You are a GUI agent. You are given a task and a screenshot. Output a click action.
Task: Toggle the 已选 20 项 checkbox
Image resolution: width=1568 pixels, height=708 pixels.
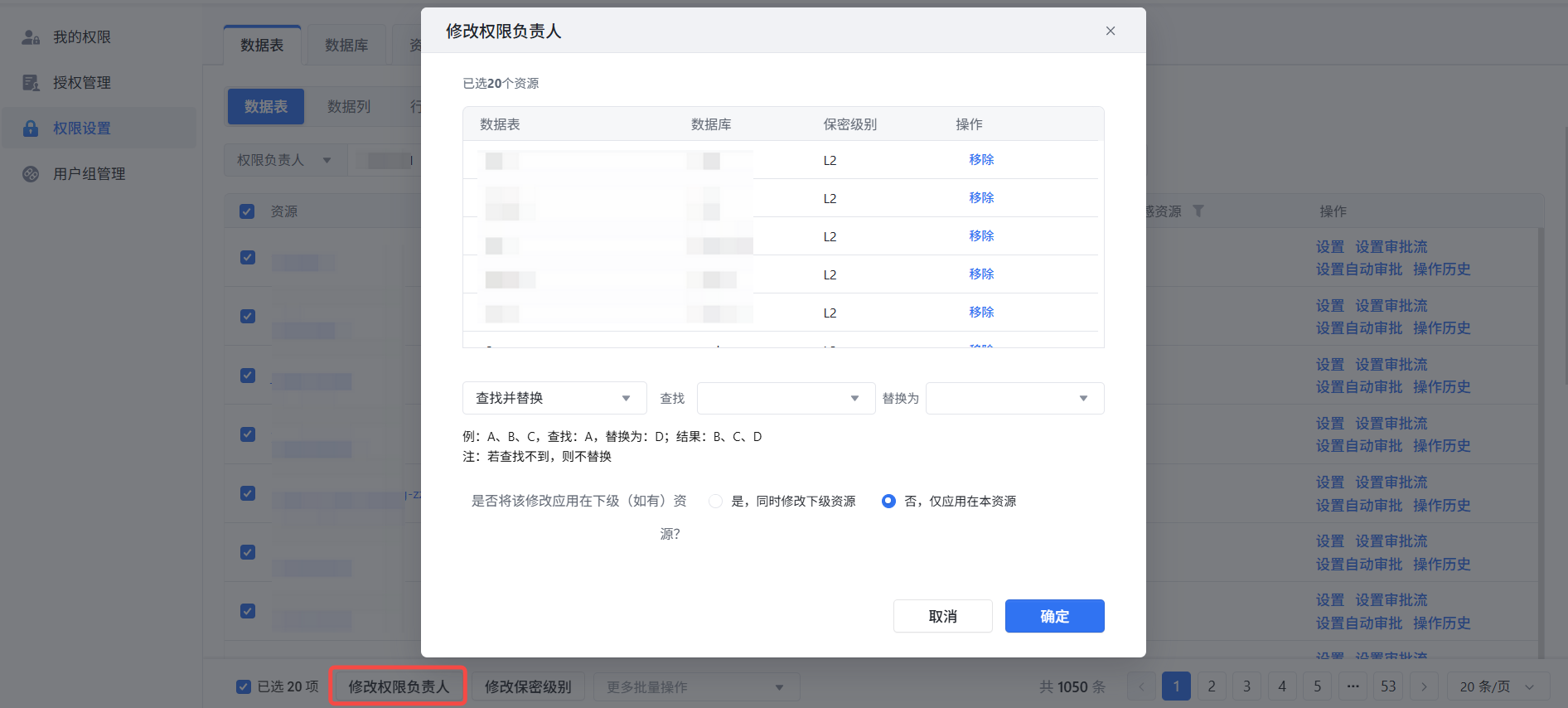point(244,686)
